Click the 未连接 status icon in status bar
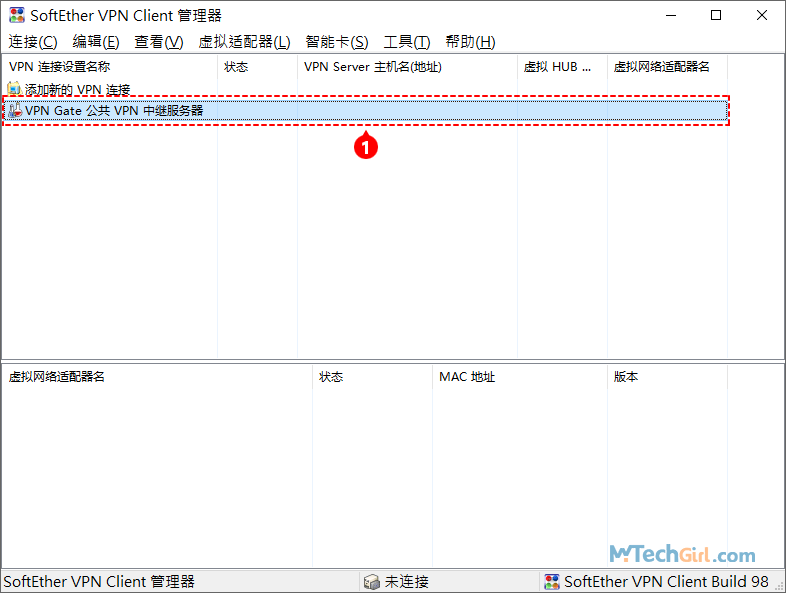Viewport: 786px width, 593px height. point(371,581)
